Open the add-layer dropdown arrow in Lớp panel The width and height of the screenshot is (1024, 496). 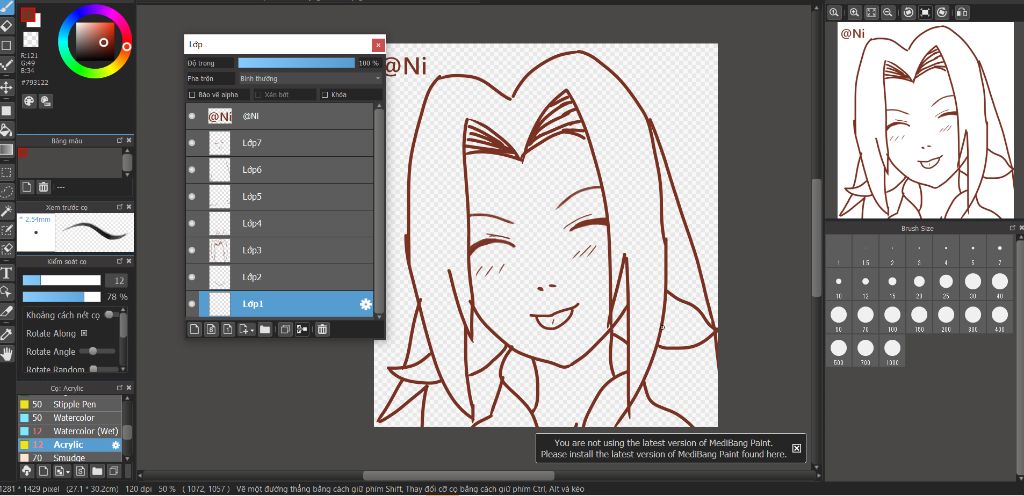252,331
